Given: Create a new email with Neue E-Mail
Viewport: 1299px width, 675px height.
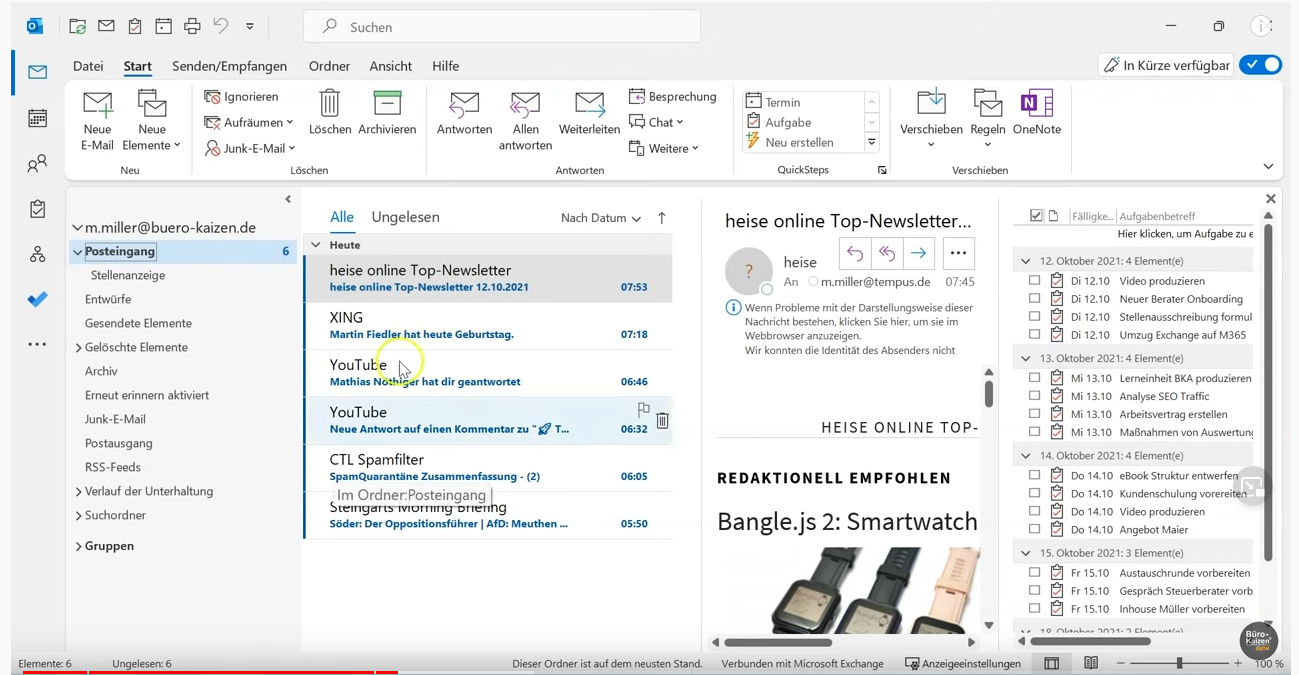Looking at the screenshot, I should tap(97, 120).
